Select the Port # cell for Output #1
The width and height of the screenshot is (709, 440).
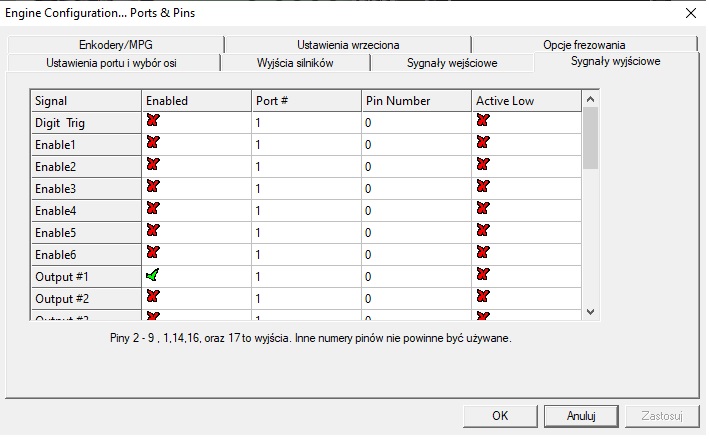(x=305, y=275)
